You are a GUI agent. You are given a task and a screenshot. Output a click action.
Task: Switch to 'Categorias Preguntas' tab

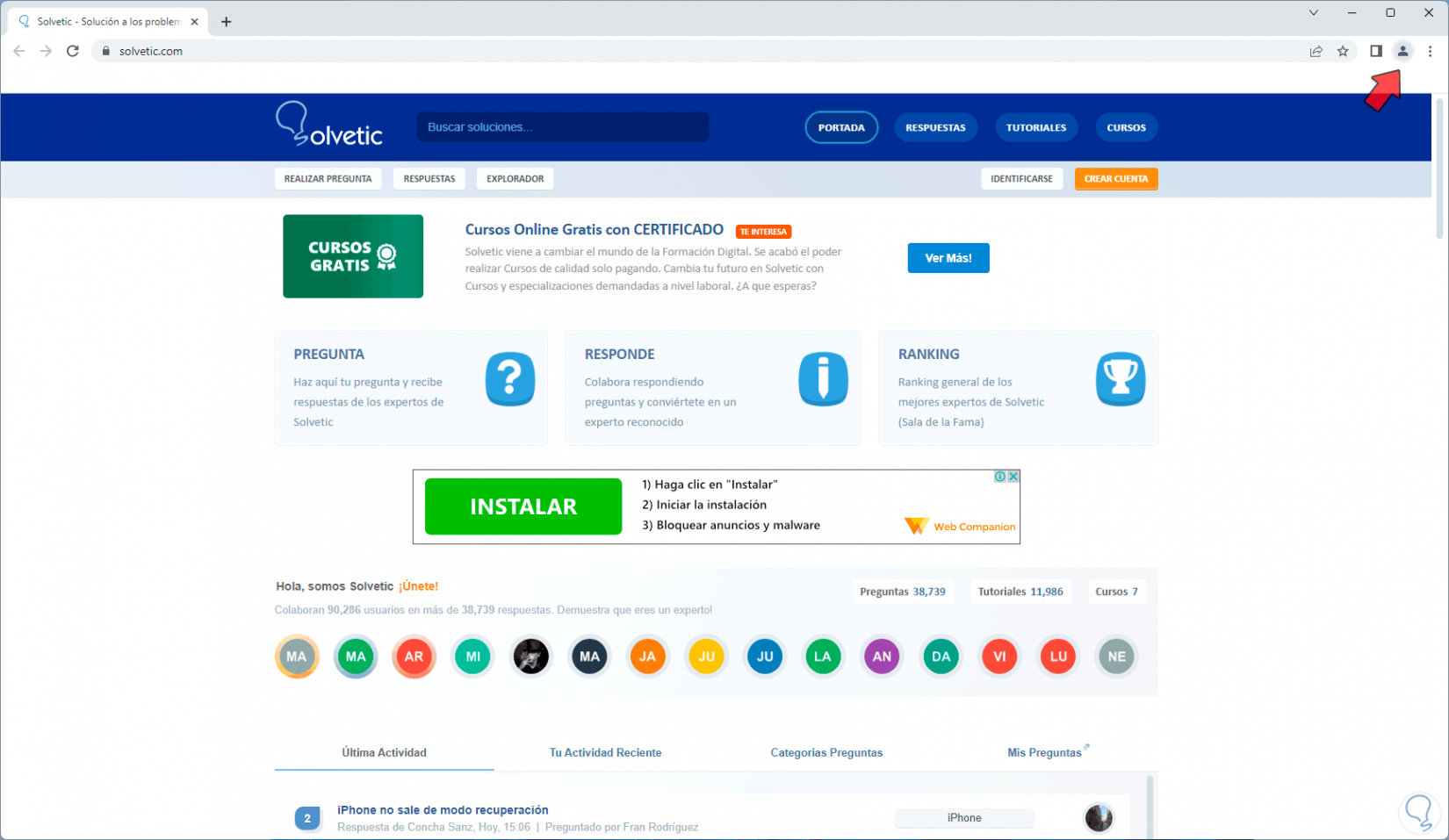pos(826,753)
